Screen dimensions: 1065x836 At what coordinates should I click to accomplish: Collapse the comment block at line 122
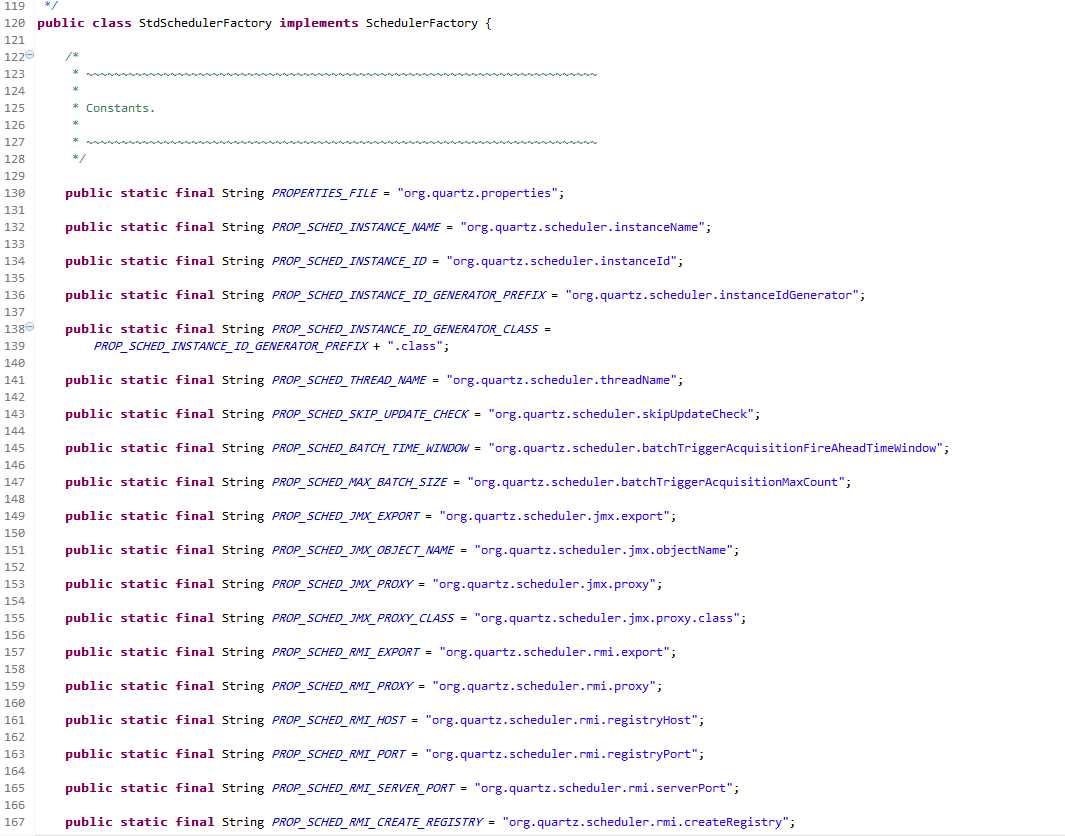click(x=30, y=56)
